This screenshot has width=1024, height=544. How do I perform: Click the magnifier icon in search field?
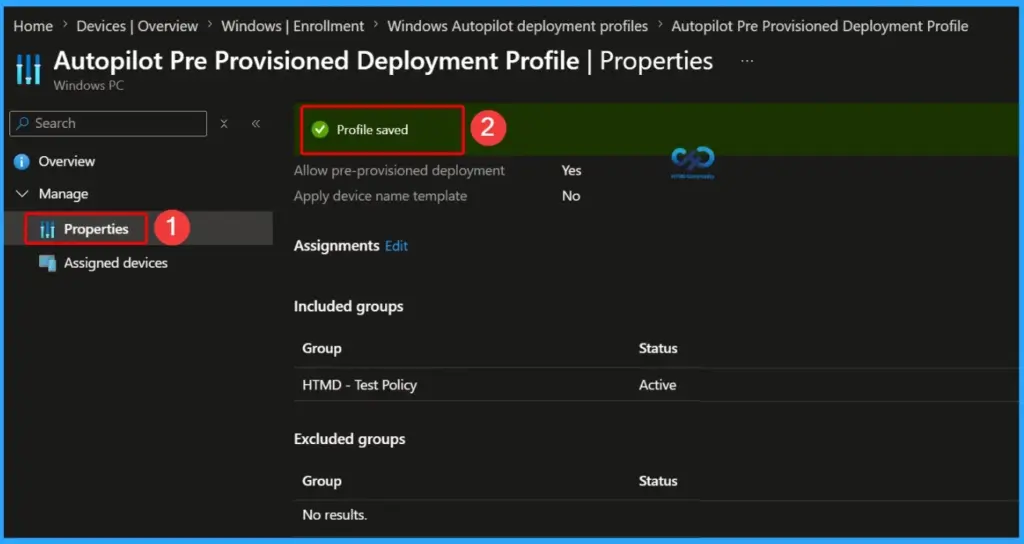(x=22, y=123)
